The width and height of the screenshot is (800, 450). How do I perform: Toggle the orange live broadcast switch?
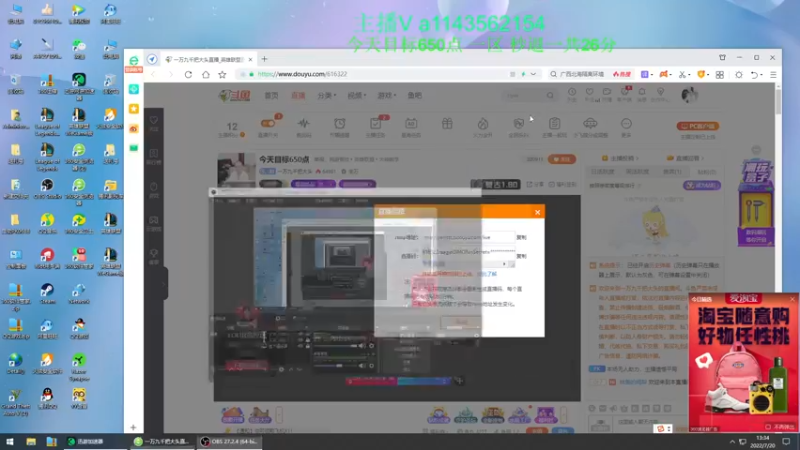(x=268, y=123)
